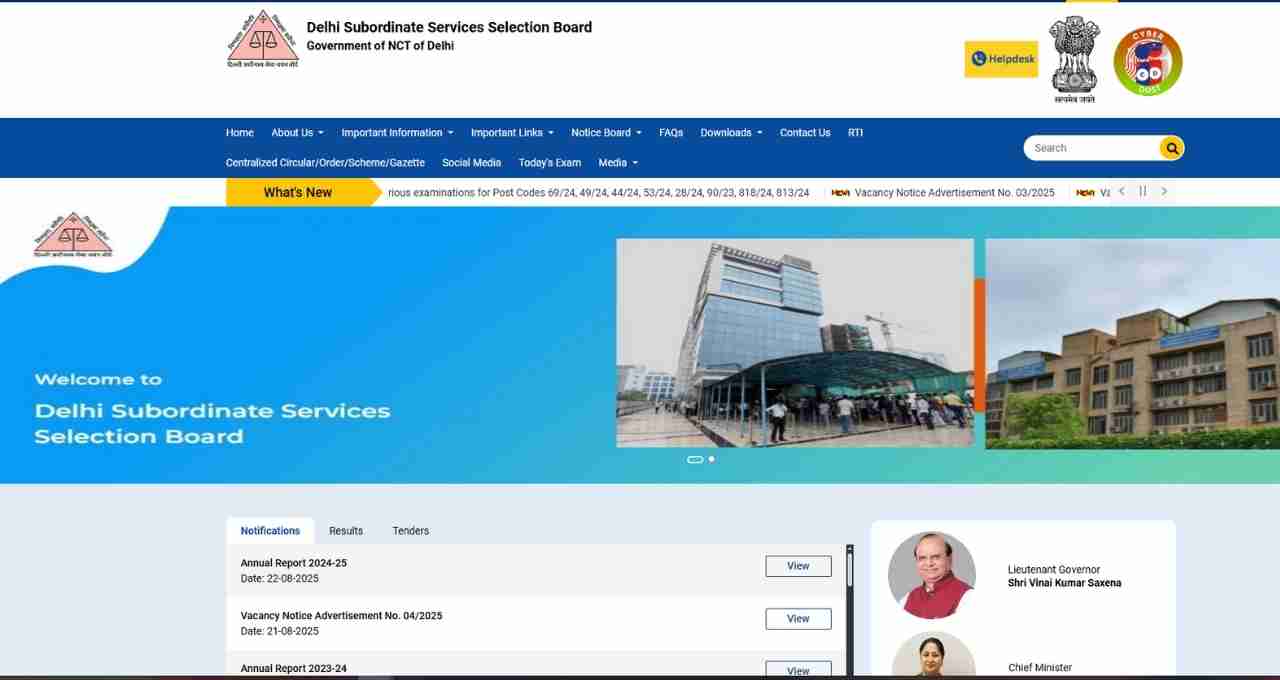
Task: Click the 'Date: 22-08-2025' text
Action: (x=280, y=579)
